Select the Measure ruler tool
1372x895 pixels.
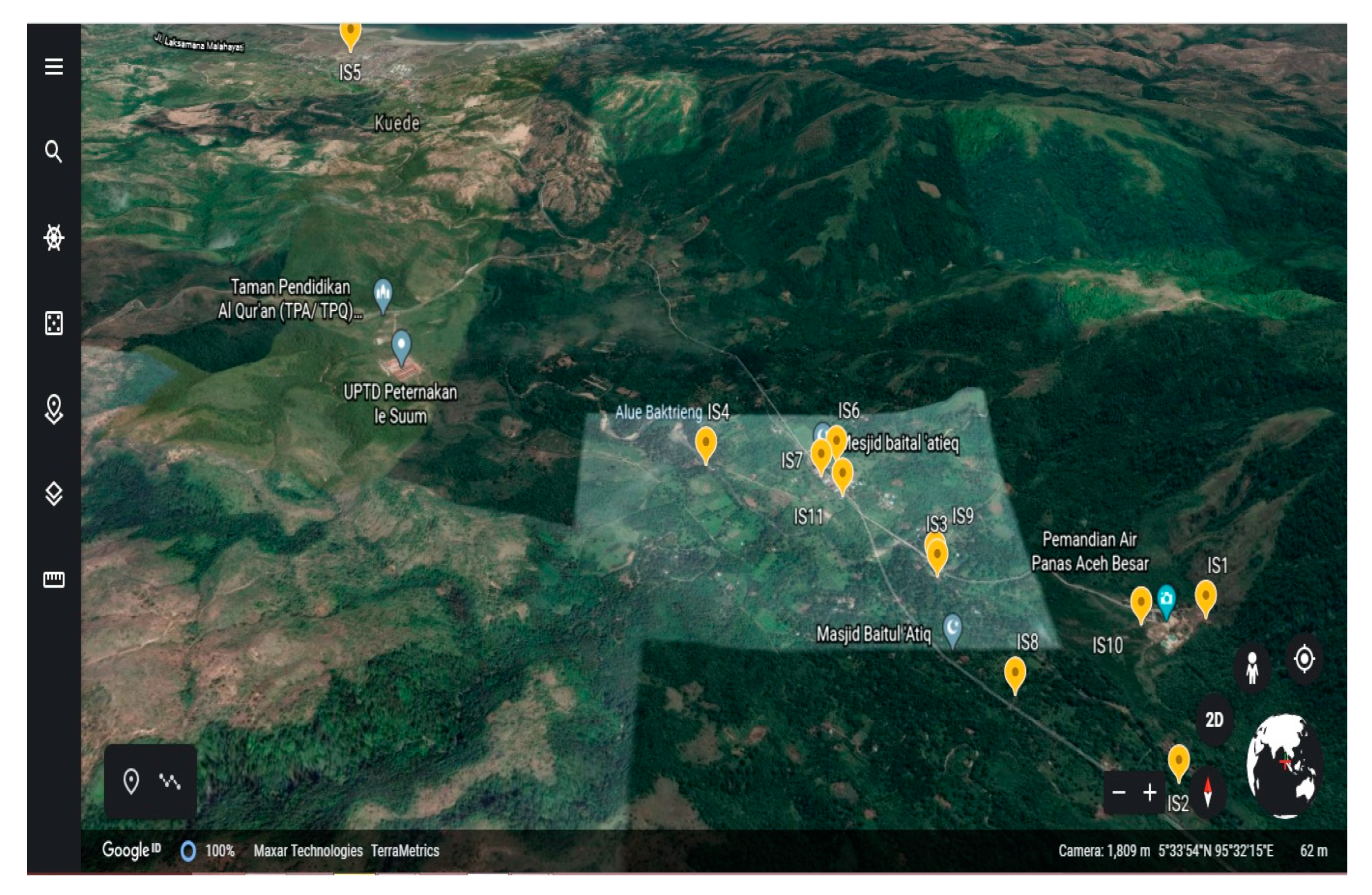point(54,579)
